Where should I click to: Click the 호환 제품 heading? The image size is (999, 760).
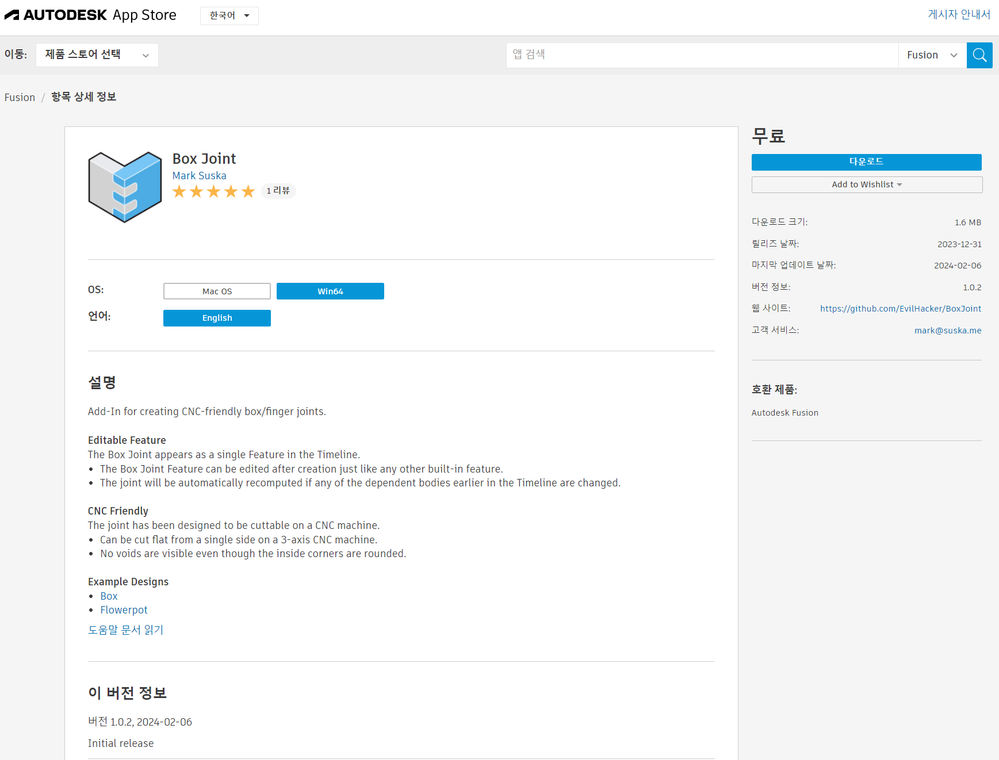pos(774,390)
